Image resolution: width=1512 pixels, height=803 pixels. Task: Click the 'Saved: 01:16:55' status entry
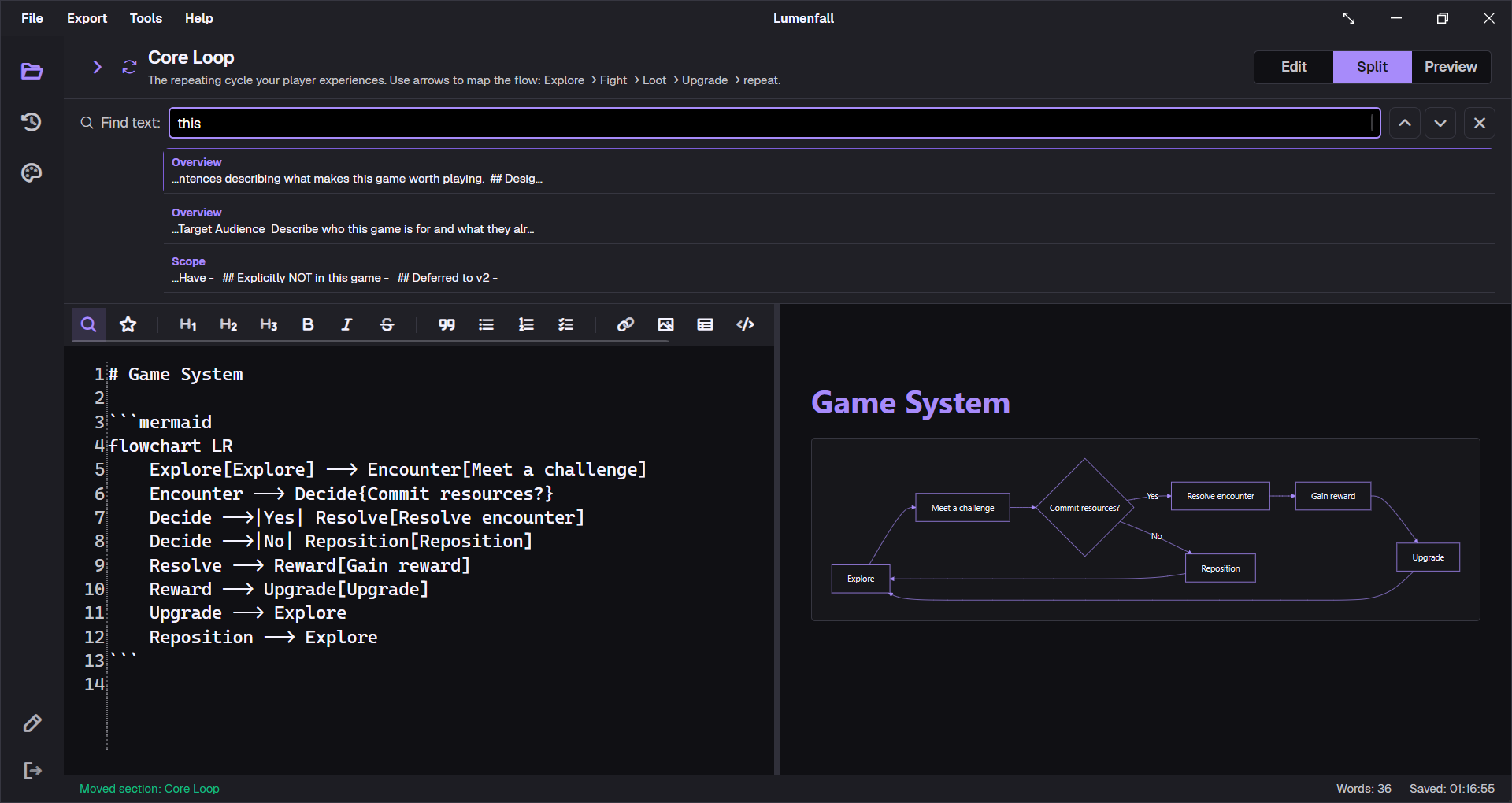point(1452,789)
